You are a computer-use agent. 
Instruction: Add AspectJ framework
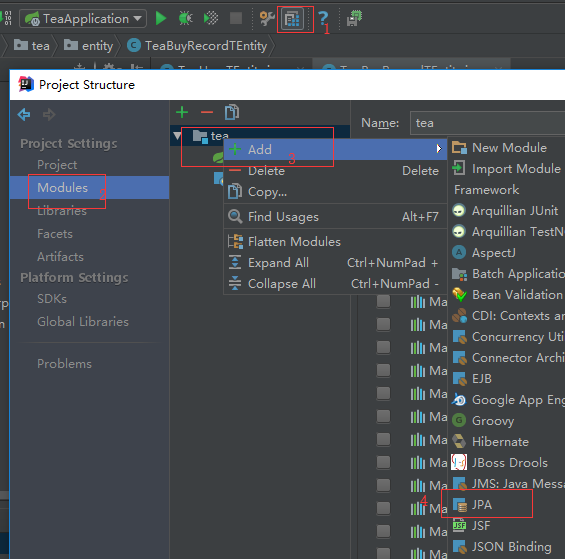[507, 253]
